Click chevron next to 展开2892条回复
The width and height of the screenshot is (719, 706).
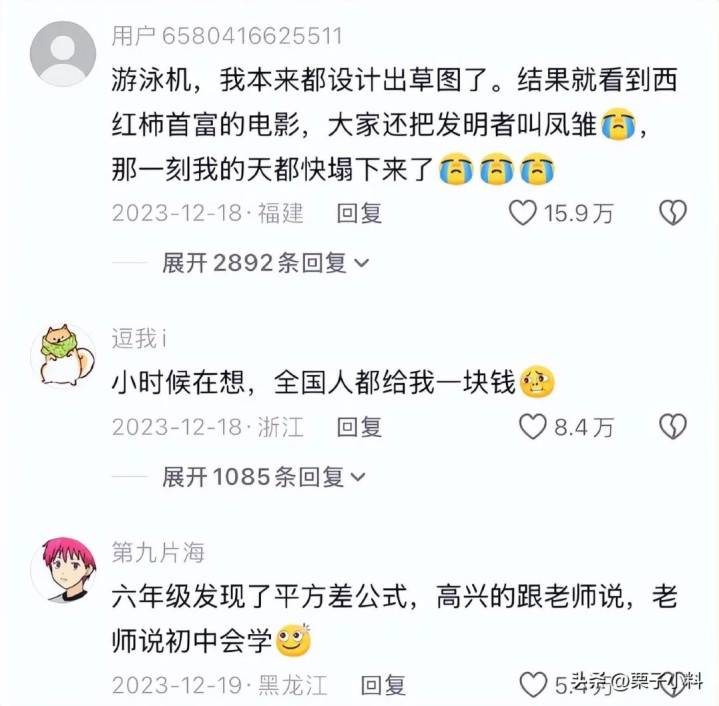click(362, 264)
